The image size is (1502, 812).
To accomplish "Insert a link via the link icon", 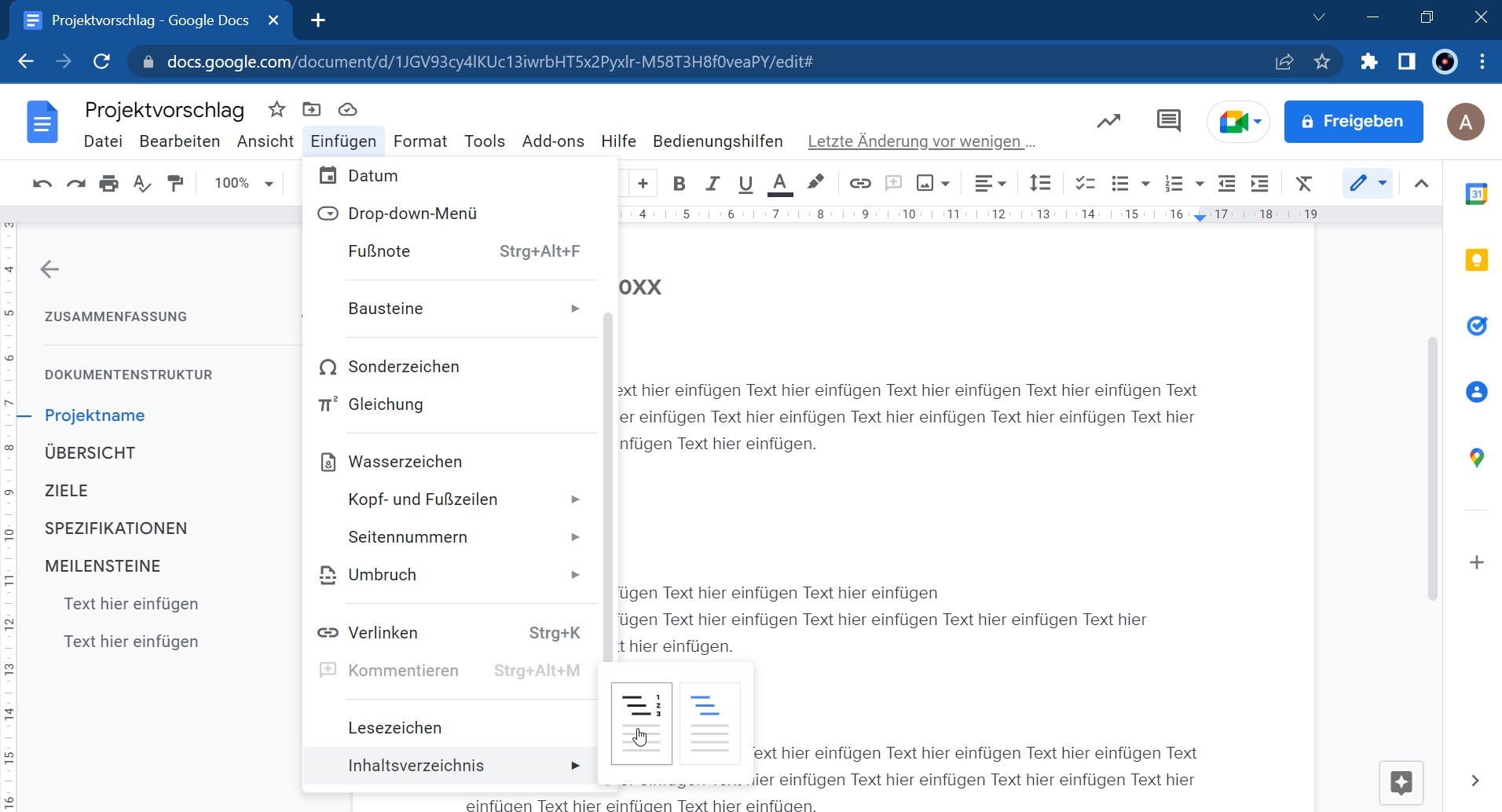I will click(x=860, y=183).
